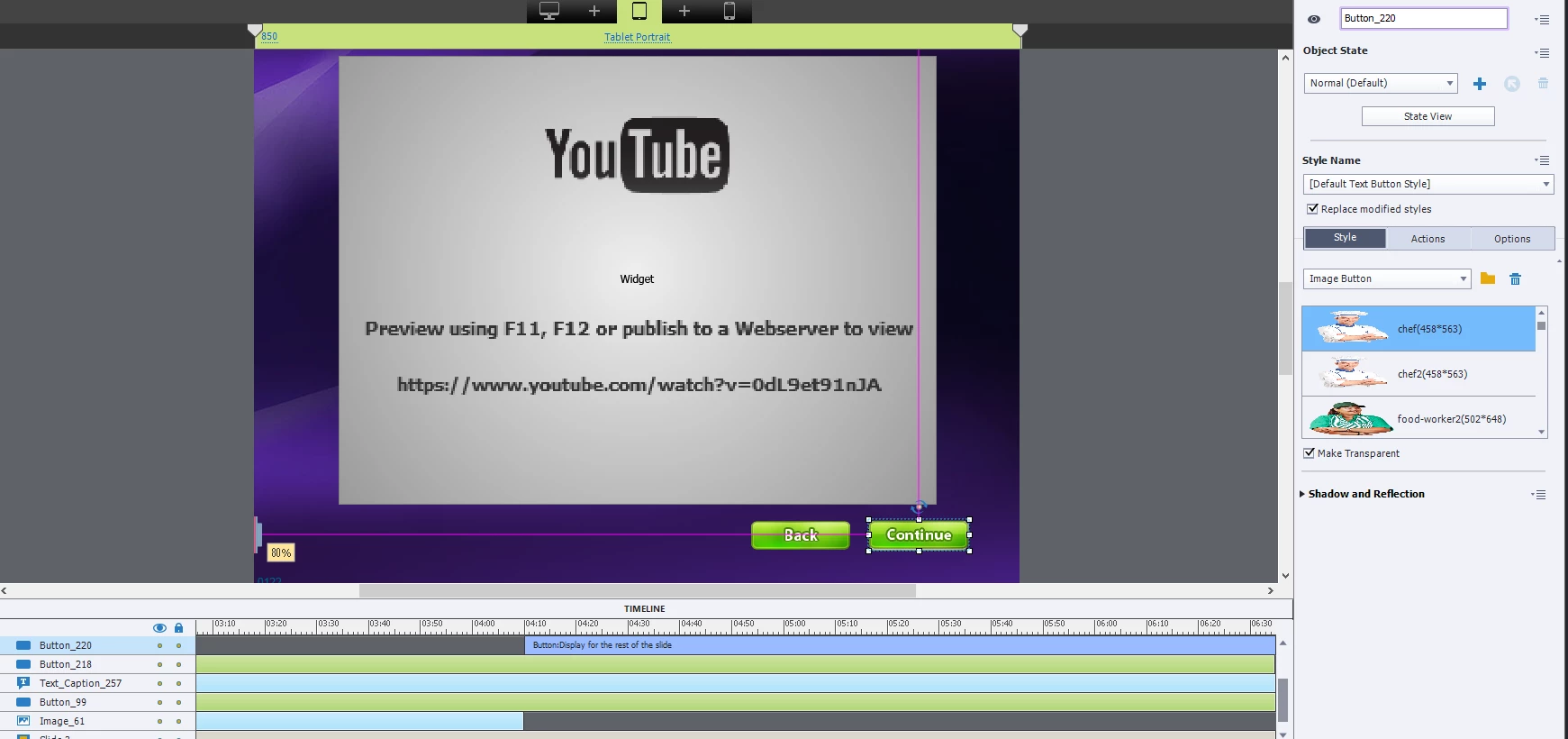Toggle lock dot for the Text_Caption_257 layer
1568x739 pixels.
(178, 683)
